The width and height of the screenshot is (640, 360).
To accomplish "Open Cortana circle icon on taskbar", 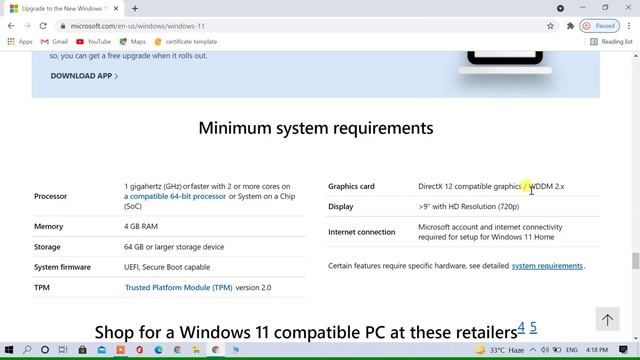I will click(45, 350).
